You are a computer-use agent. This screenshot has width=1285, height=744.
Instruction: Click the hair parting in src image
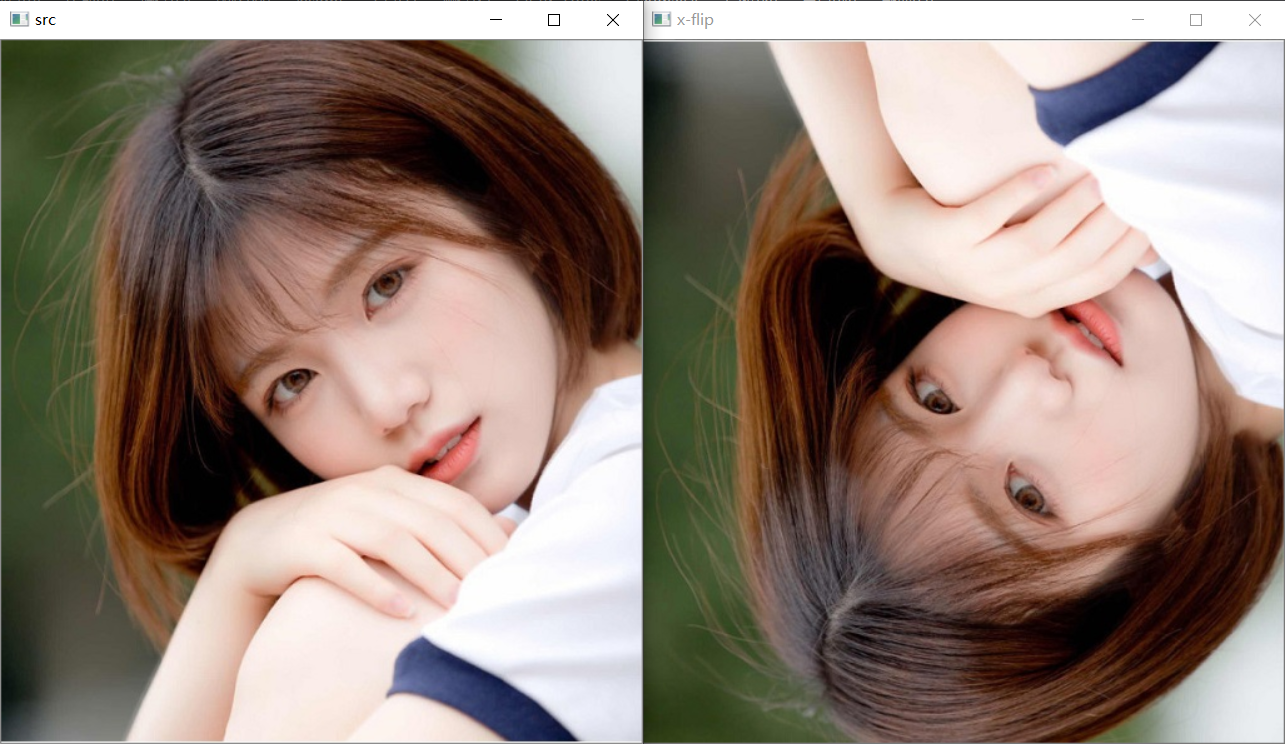point(200,170)
